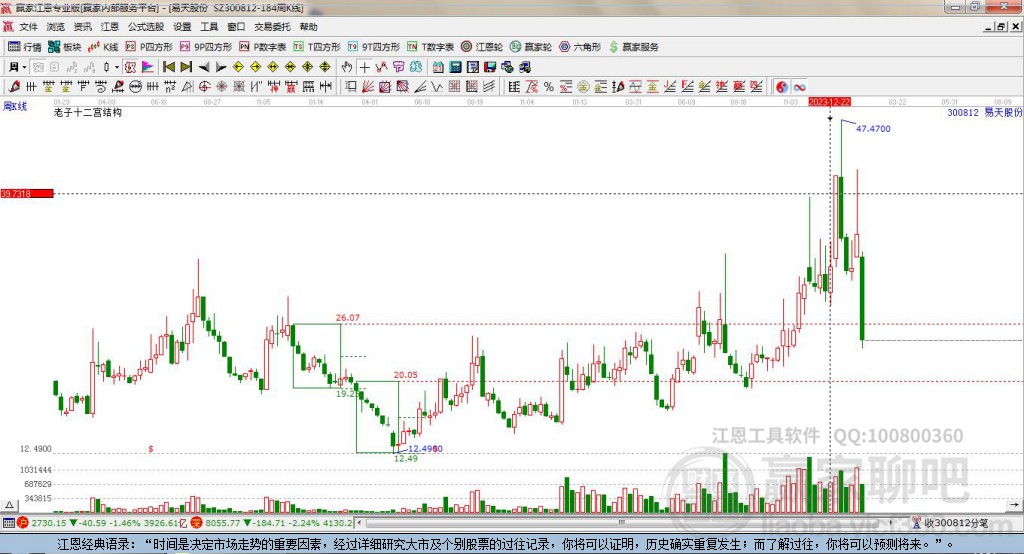Image resolution: width=1024 pixels, height=554 pixels.
Task: Click the black right arrow icon
Action: [x=221, y=67]
